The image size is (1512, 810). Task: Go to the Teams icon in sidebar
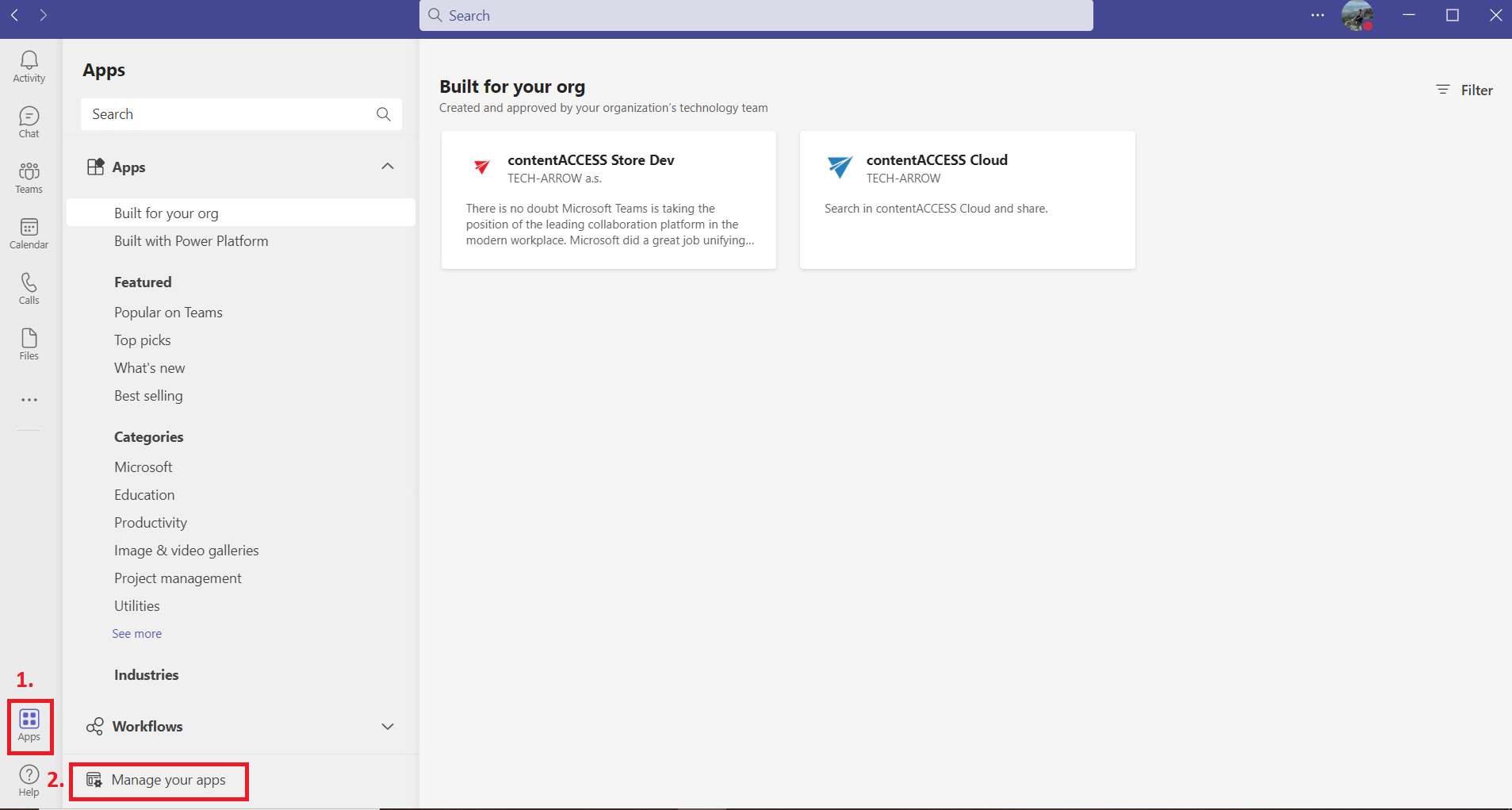pyautogui.click(x=29, y=178)
